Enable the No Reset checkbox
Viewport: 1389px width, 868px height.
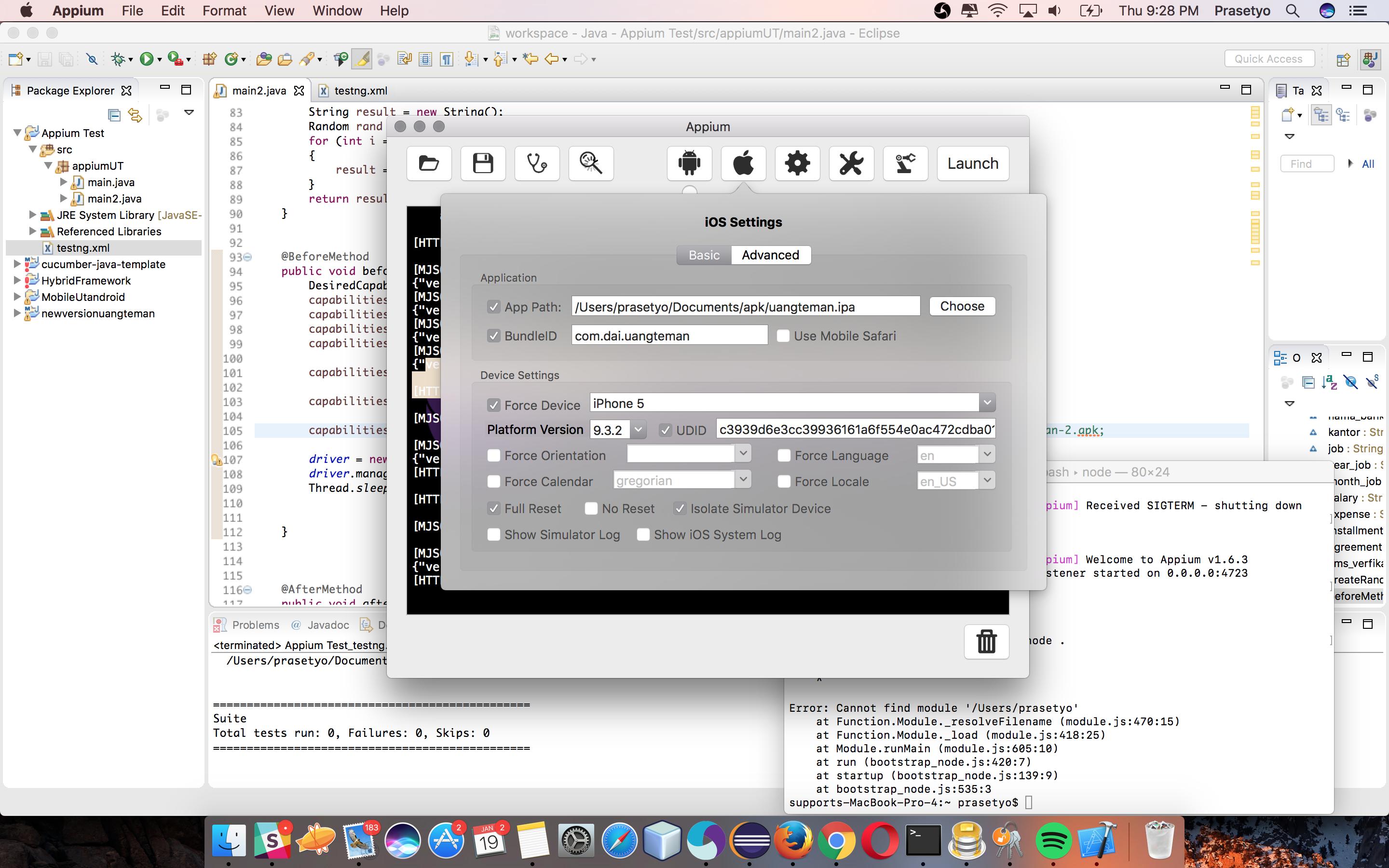pyautogui.click(x=591, y=509)
